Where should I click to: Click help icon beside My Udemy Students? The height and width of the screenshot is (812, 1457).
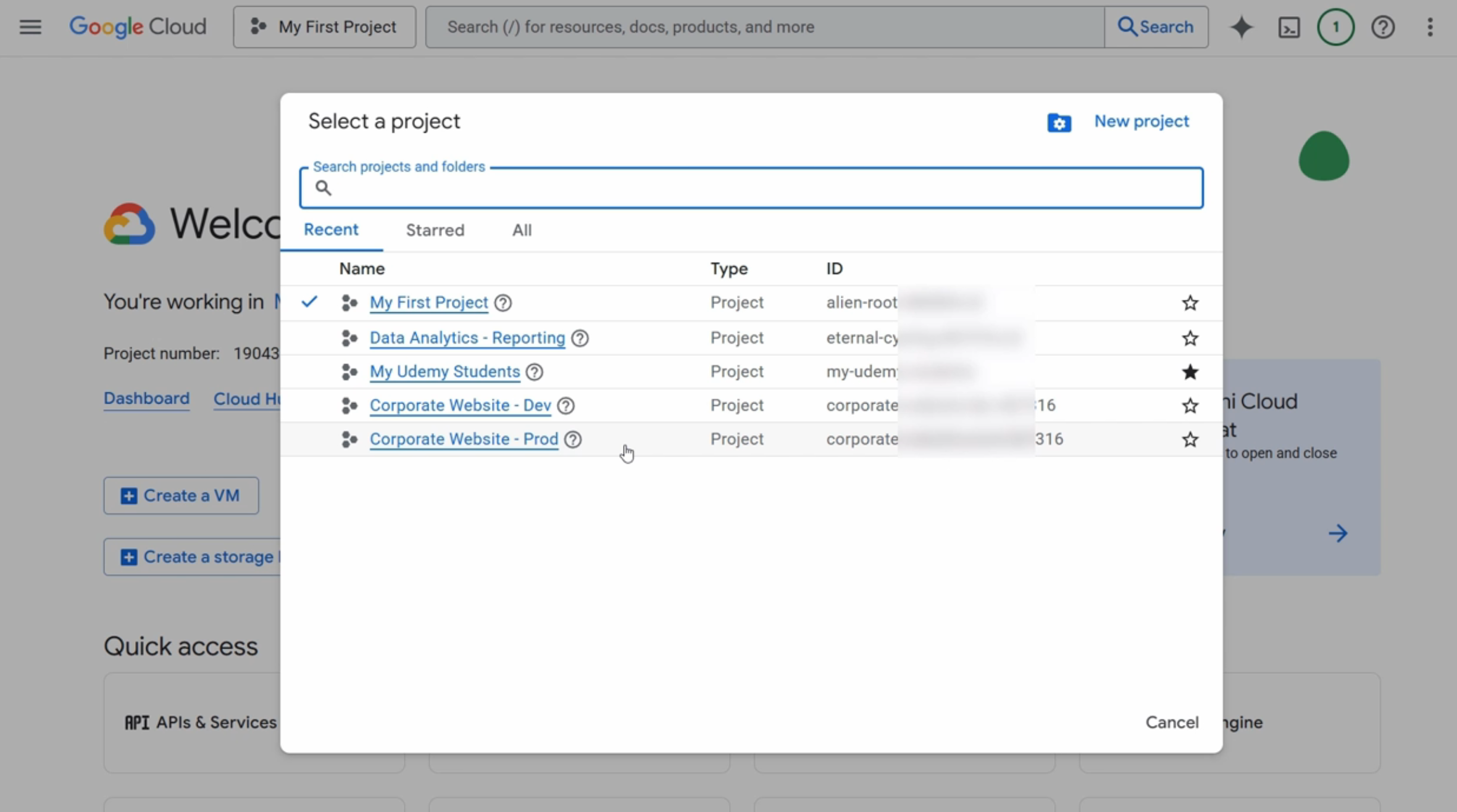(535, 372)
